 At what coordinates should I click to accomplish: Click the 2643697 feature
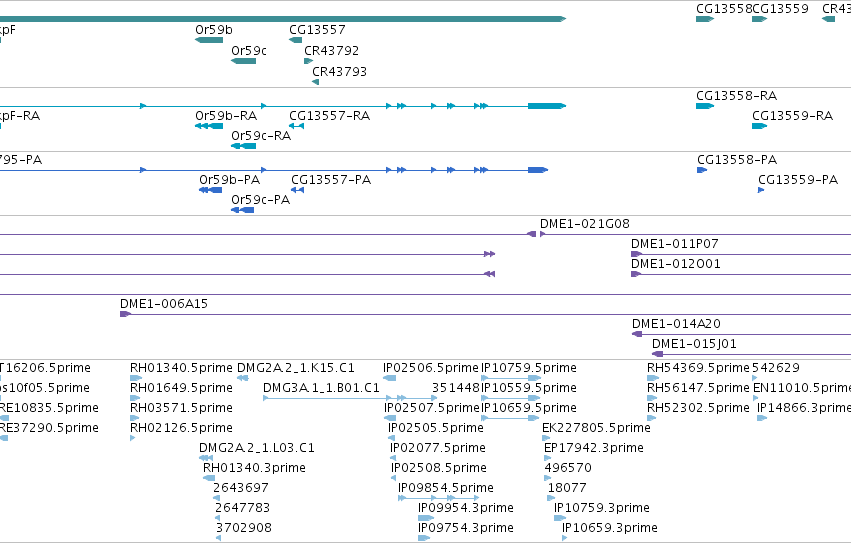217,498
